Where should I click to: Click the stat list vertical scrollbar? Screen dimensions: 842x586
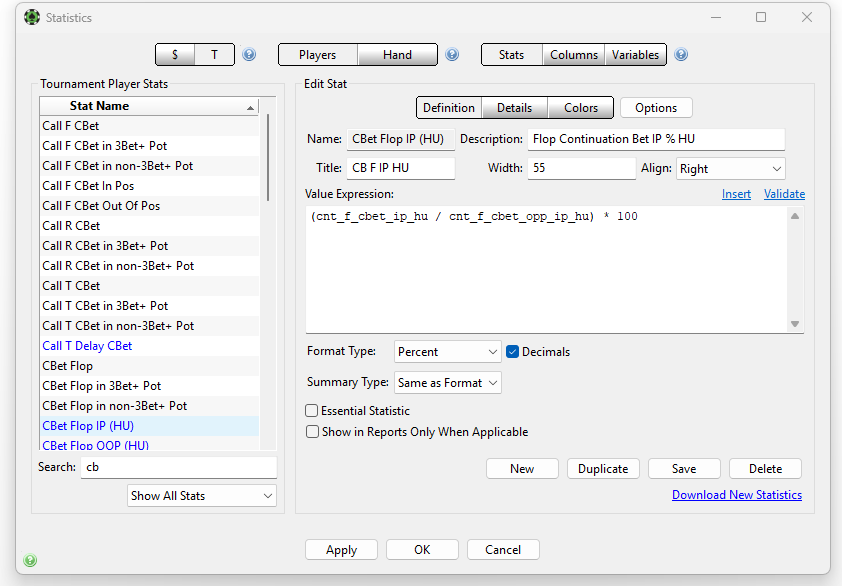pos(268,157)
